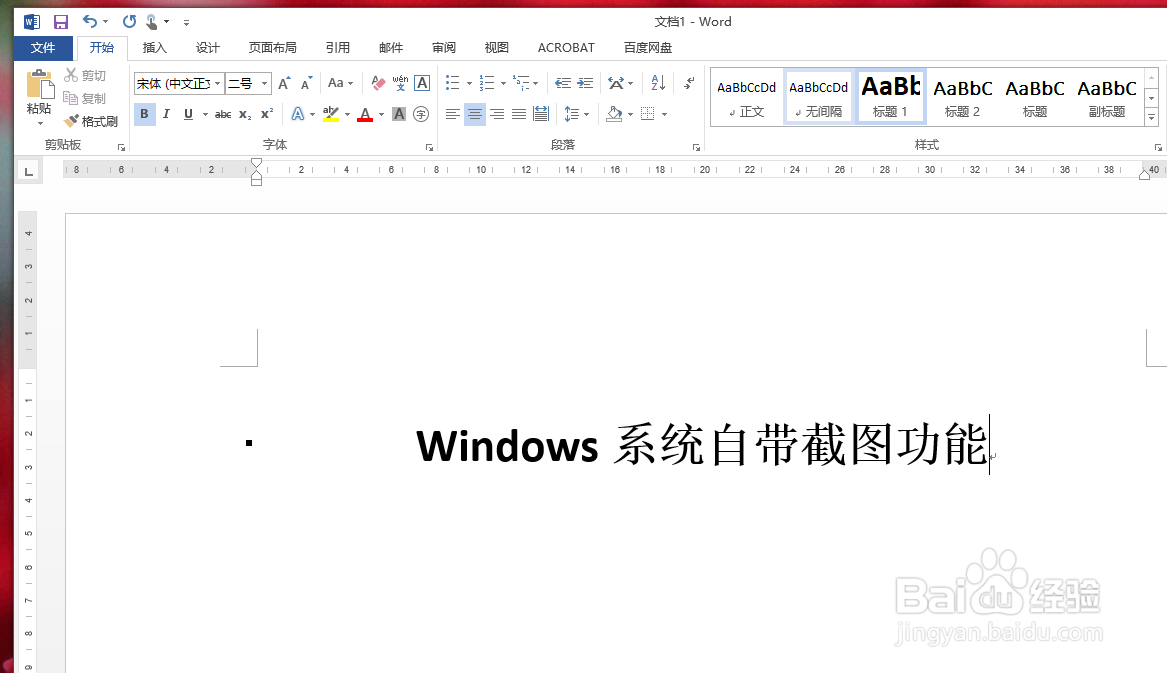1167x673 pixels.
Task: Clear all formatting with the eraser icon
Action: coord(378,83)
